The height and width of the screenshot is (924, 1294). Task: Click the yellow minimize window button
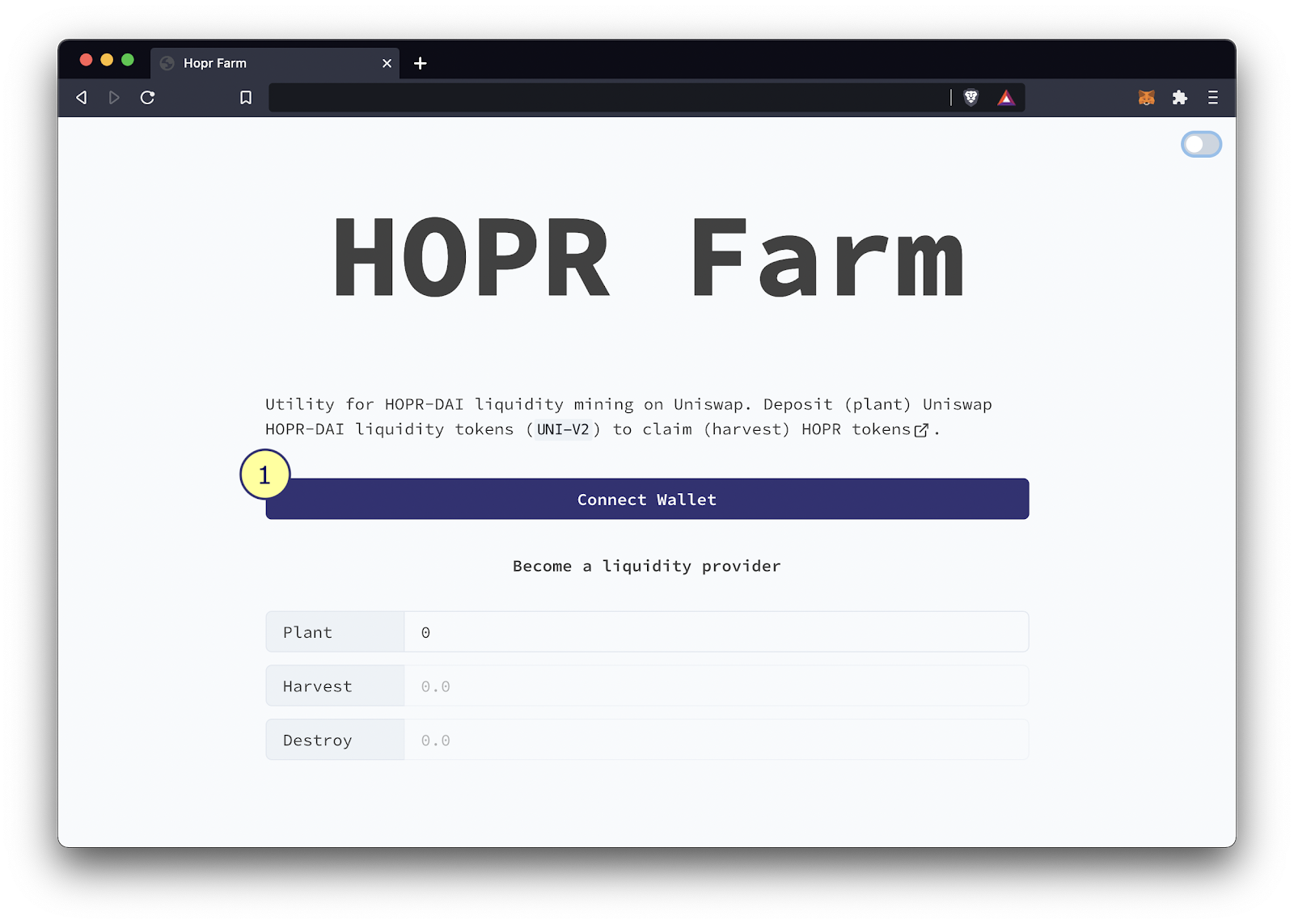[x=107, y=60]
